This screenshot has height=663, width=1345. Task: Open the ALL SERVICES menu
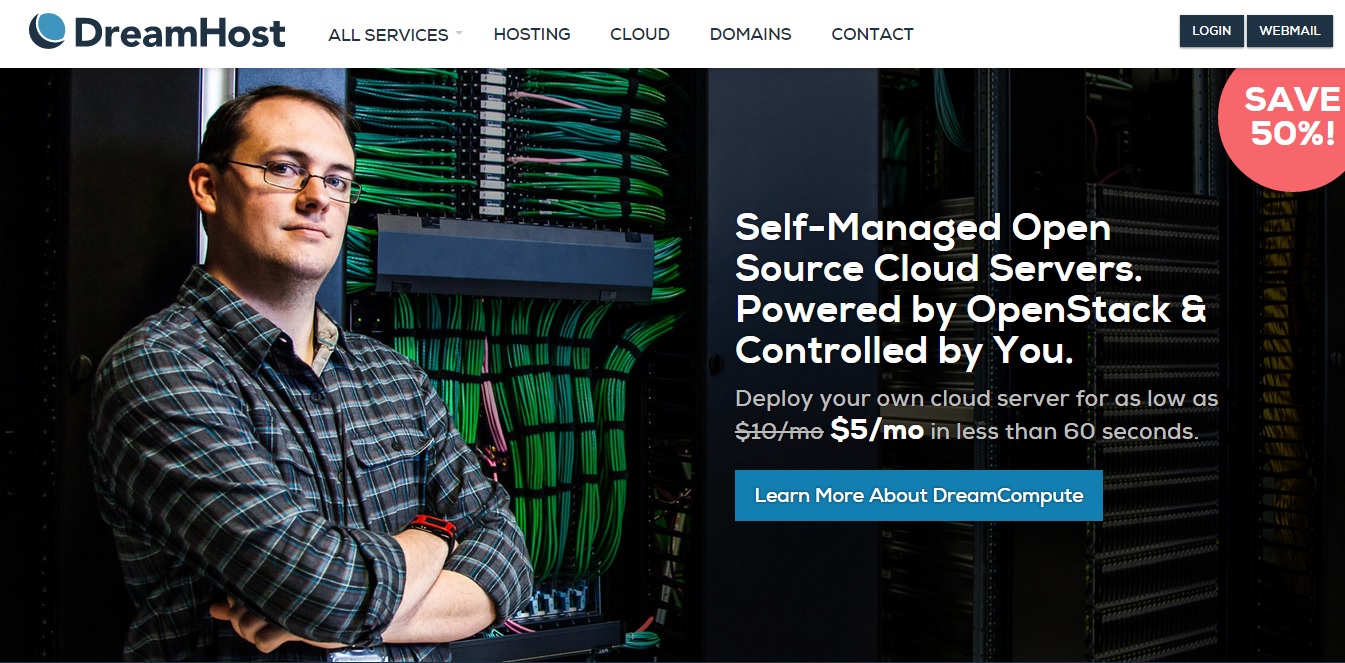pyautogui.click(x=388, y=34)
